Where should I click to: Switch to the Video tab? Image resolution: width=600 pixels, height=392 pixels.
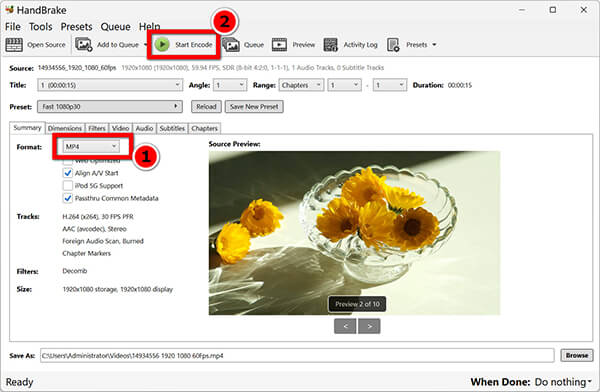coord(121,128)
